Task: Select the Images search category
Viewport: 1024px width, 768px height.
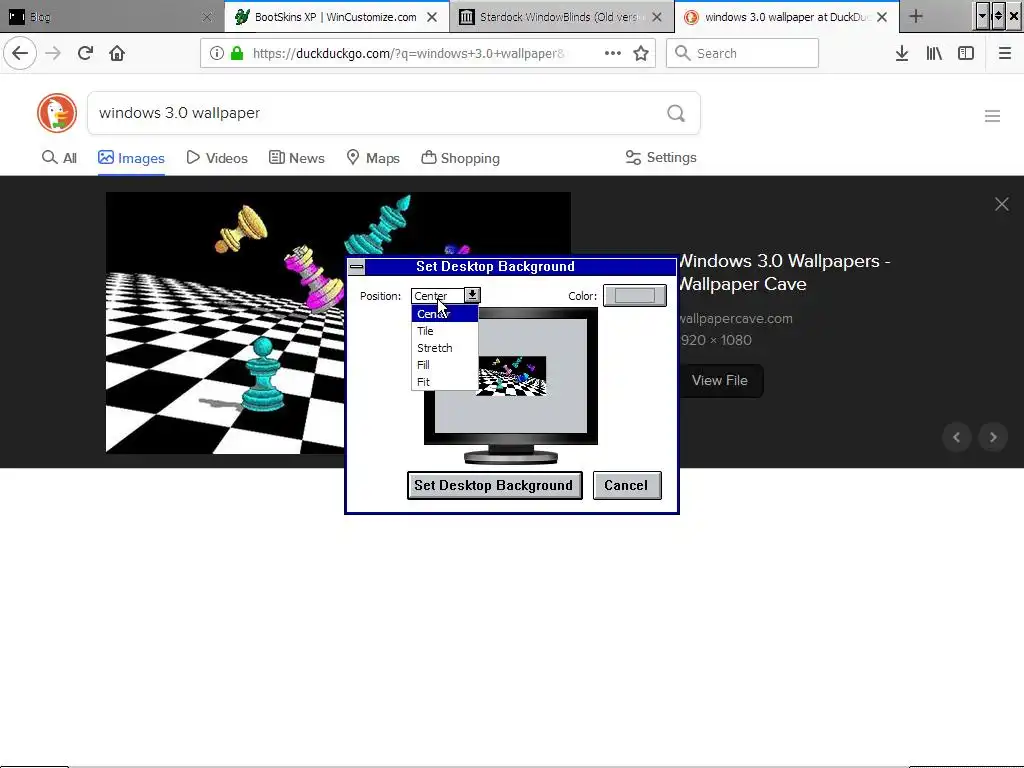Action: coord(131,158)
